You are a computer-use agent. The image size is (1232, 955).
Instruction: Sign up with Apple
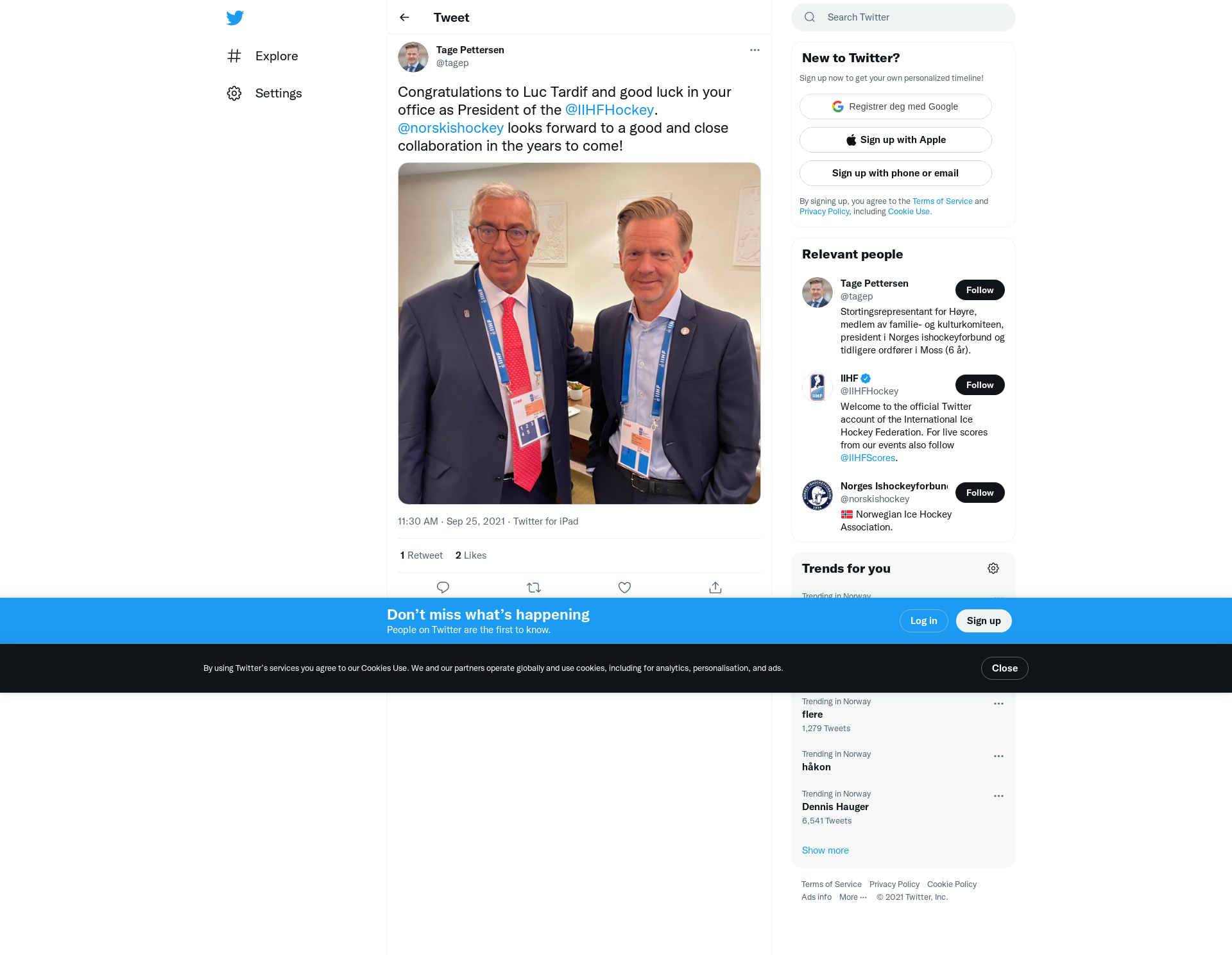point(895,140)
